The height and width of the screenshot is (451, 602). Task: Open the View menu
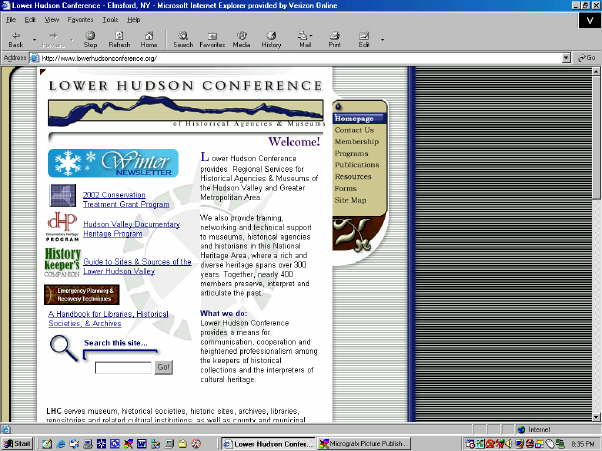click(51, 20)
